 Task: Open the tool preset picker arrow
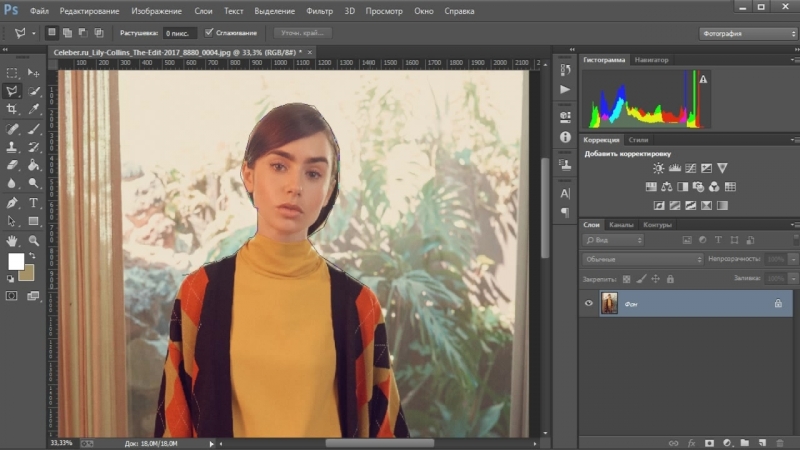click(34, 33)
